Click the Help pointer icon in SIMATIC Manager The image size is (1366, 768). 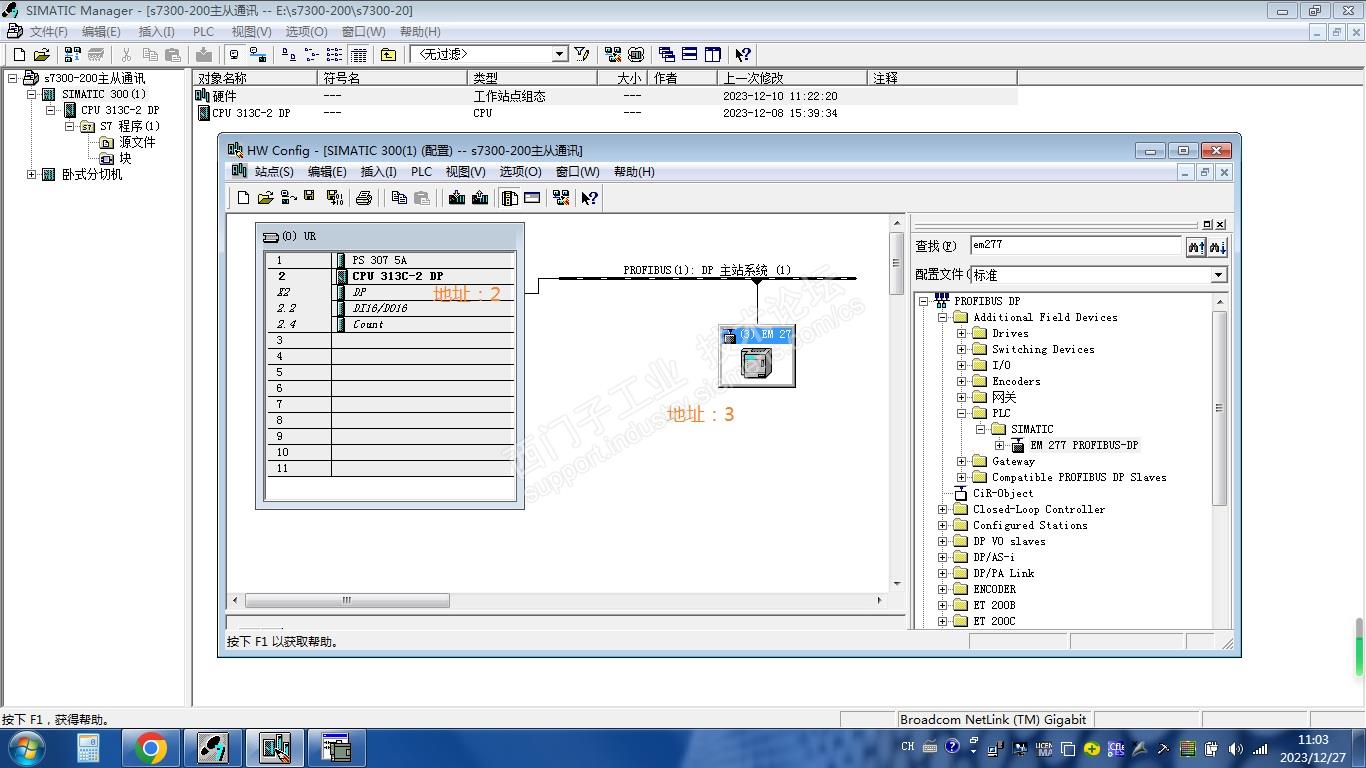tap(743, 55)
